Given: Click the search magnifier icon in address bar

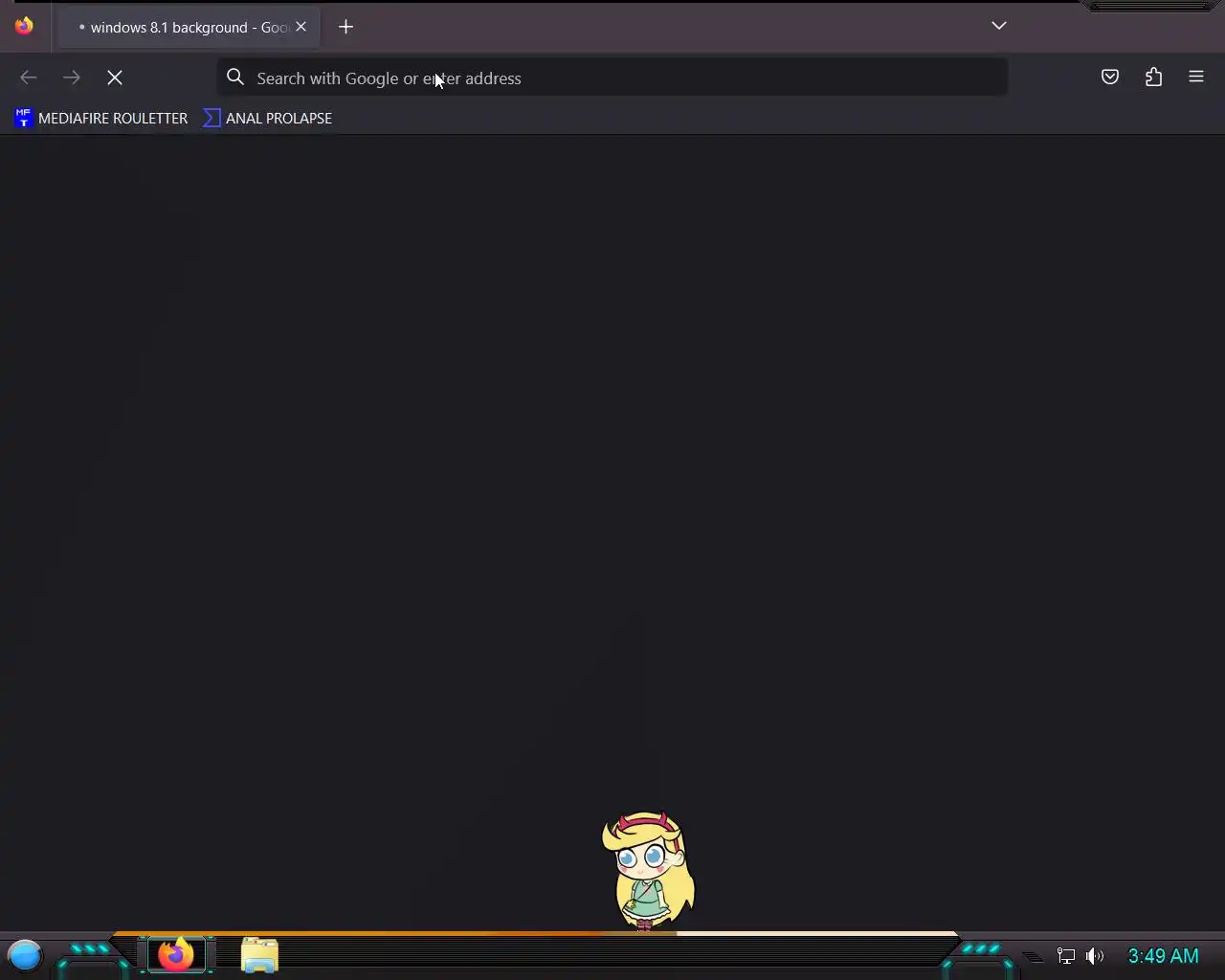Looking at the screenshot, I should (x=235, y=78).
